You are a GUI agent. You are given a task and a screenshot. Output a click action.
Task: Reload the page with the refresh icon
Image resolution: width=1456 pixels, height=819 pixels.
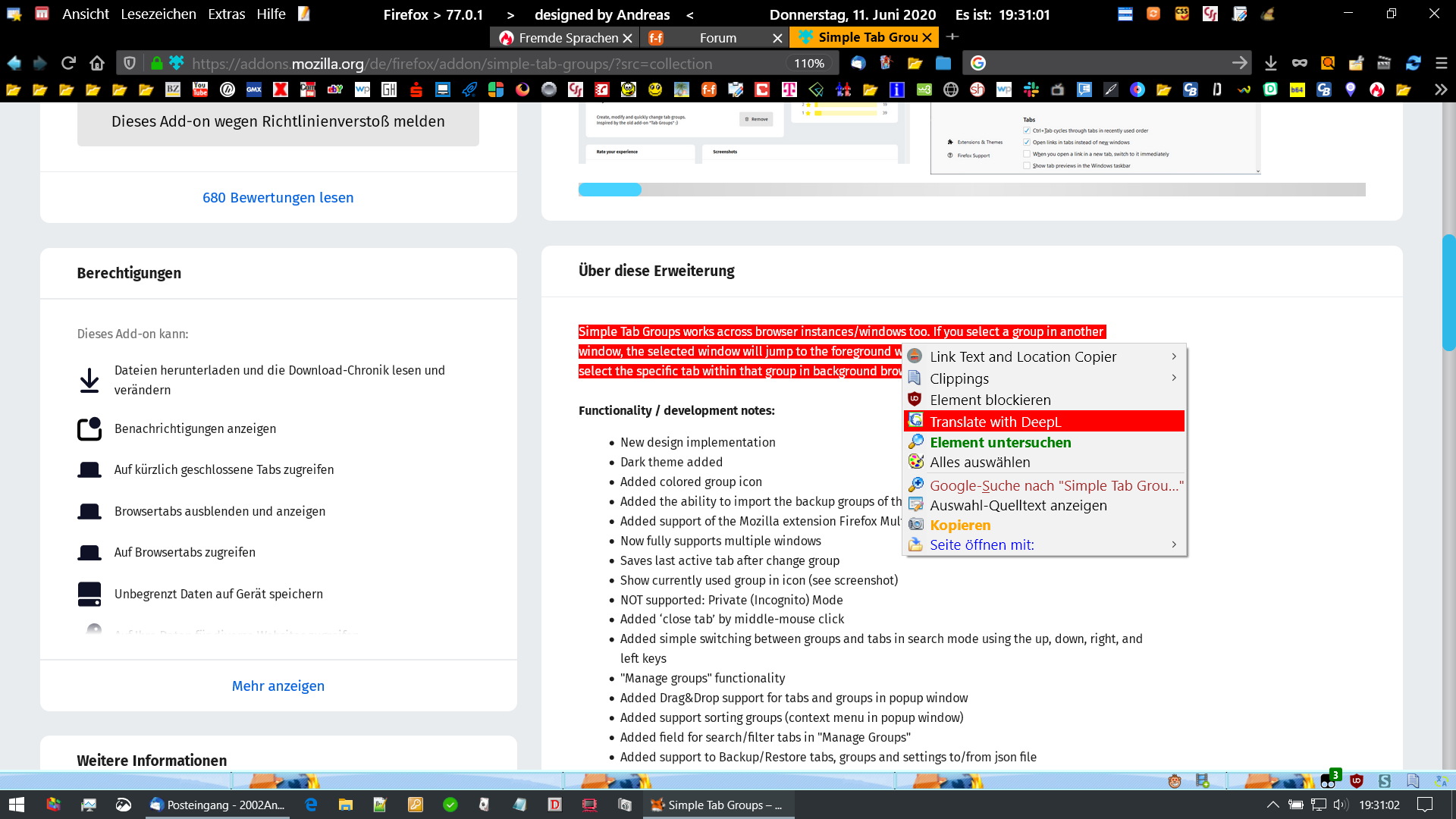tap(68, 63)
